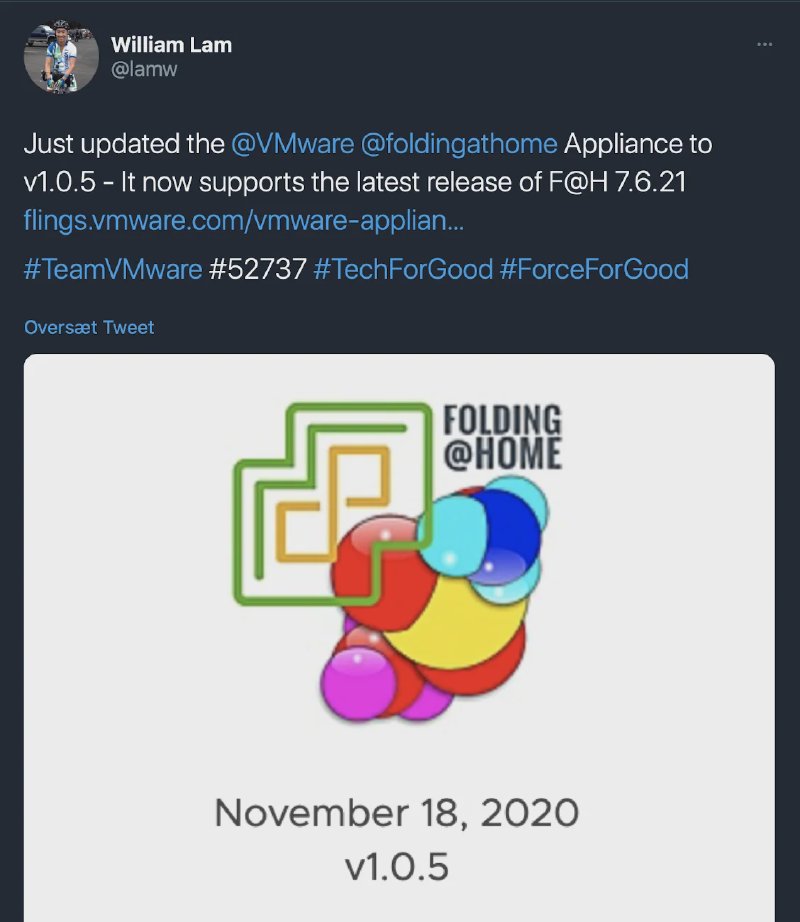Select the November 18, 2020 date text
Image resolution: width=800 pixels, height=922 pixels.
tap(397, 813)
